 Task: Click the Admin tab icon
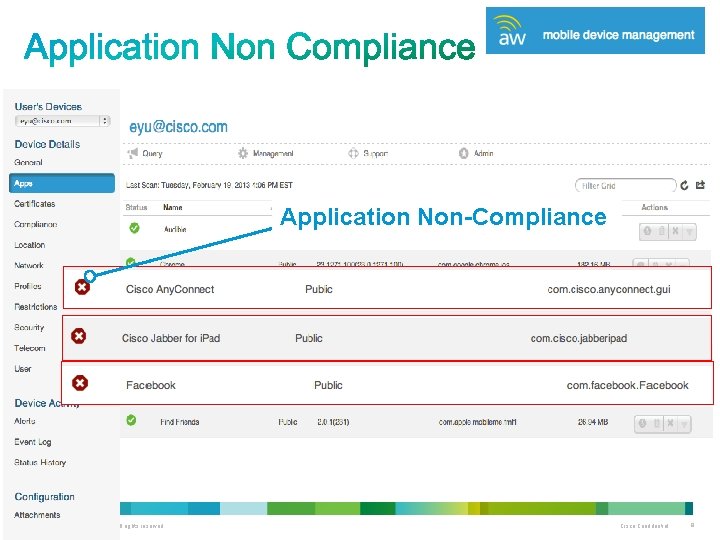click(x=463, y=153)
